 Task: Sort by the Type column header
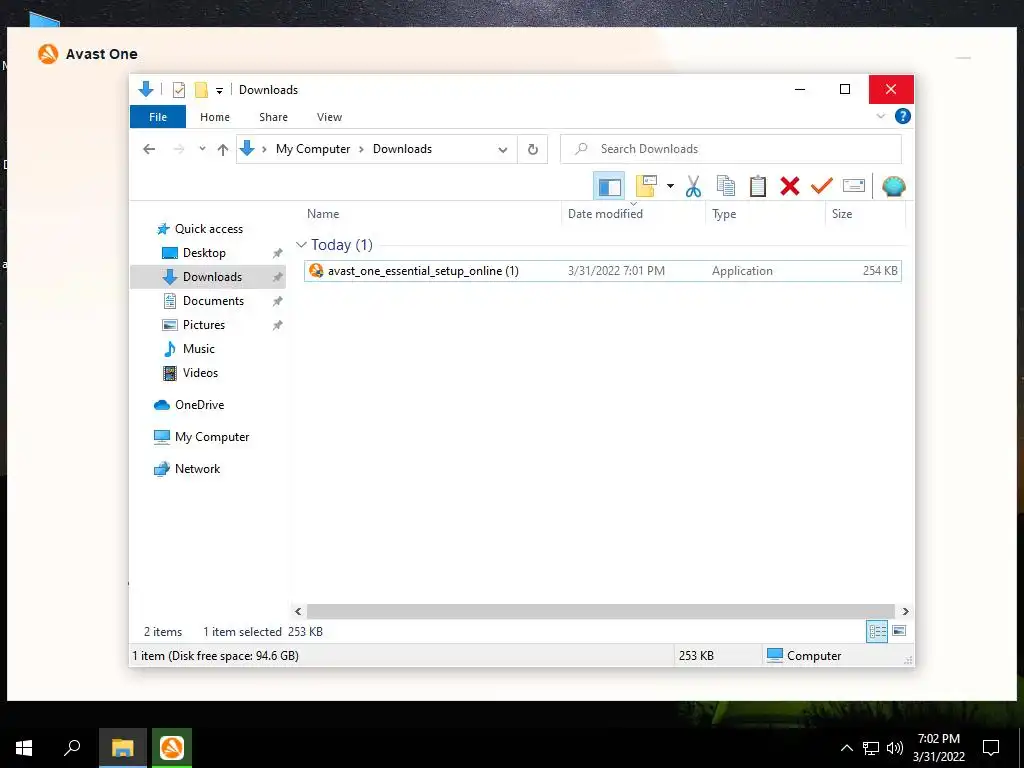coord(724,214)
